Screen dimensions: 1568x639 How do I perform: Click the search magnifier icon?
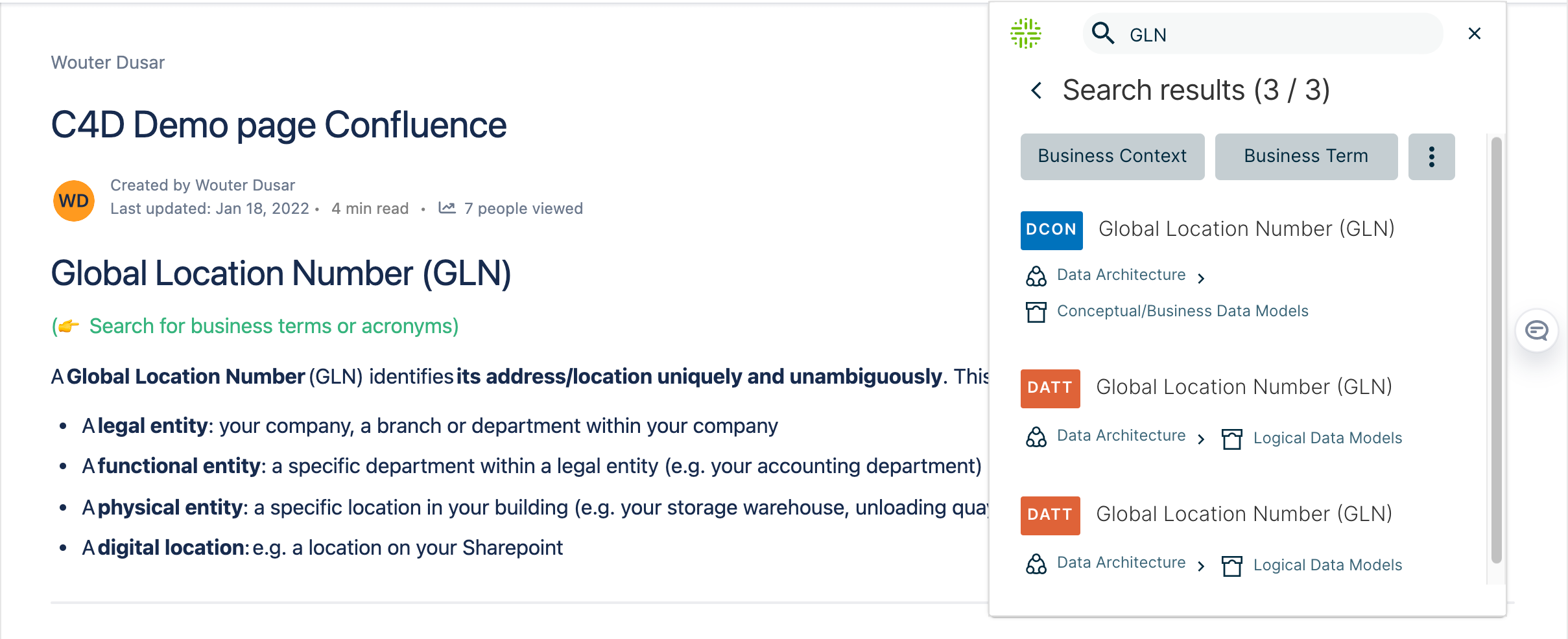[1102, 33]
